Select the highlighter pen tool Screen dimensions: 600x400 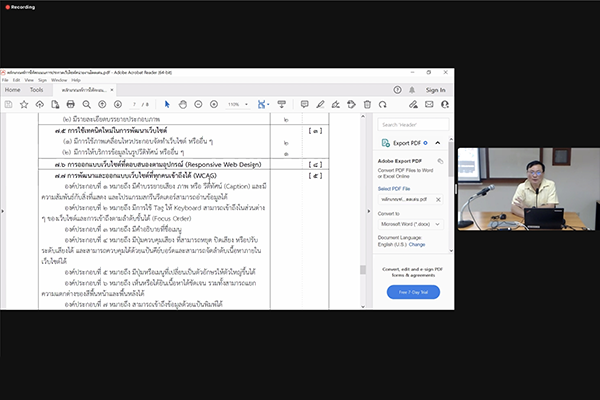pos(320,104)
